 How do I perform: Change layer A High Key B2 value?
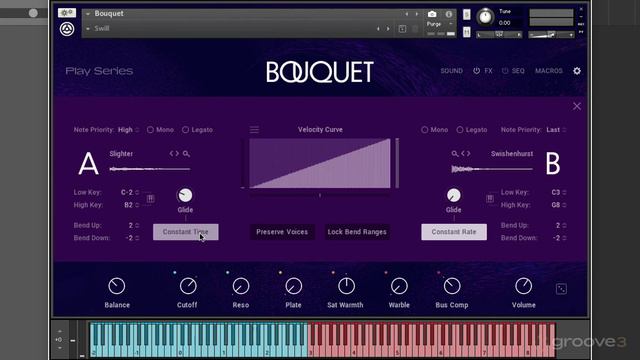131,205
